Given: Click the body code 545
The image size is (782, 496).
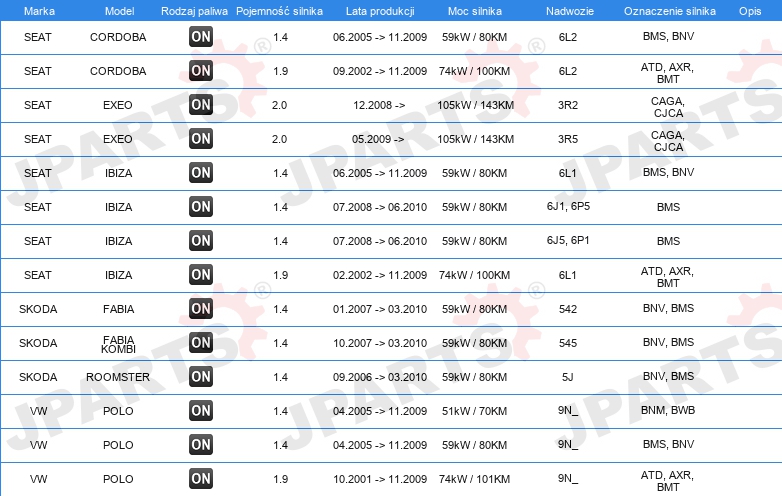Looking at the screenshot, I should [568, 342].
